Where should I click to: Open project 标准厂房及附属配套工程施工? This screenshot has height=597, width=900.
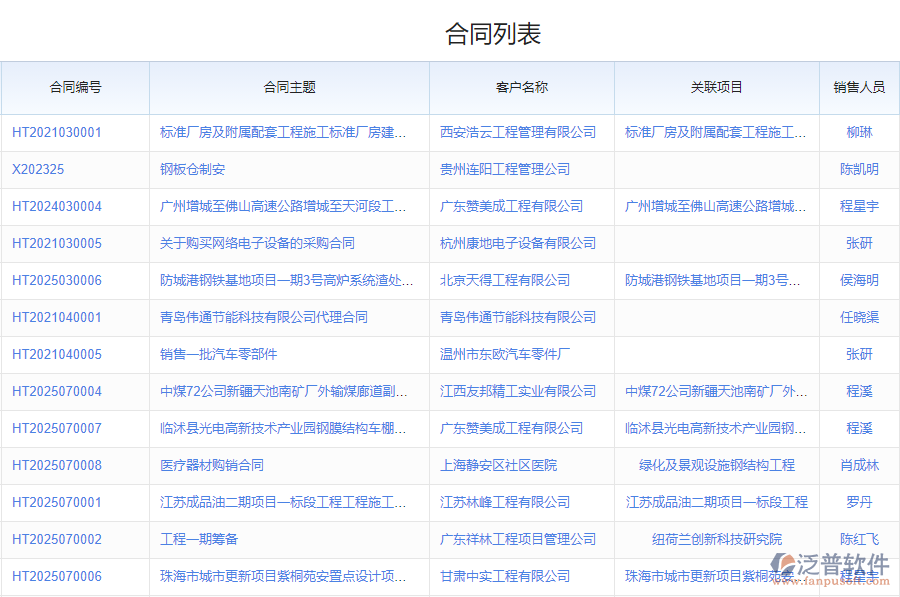coord(716,132)
